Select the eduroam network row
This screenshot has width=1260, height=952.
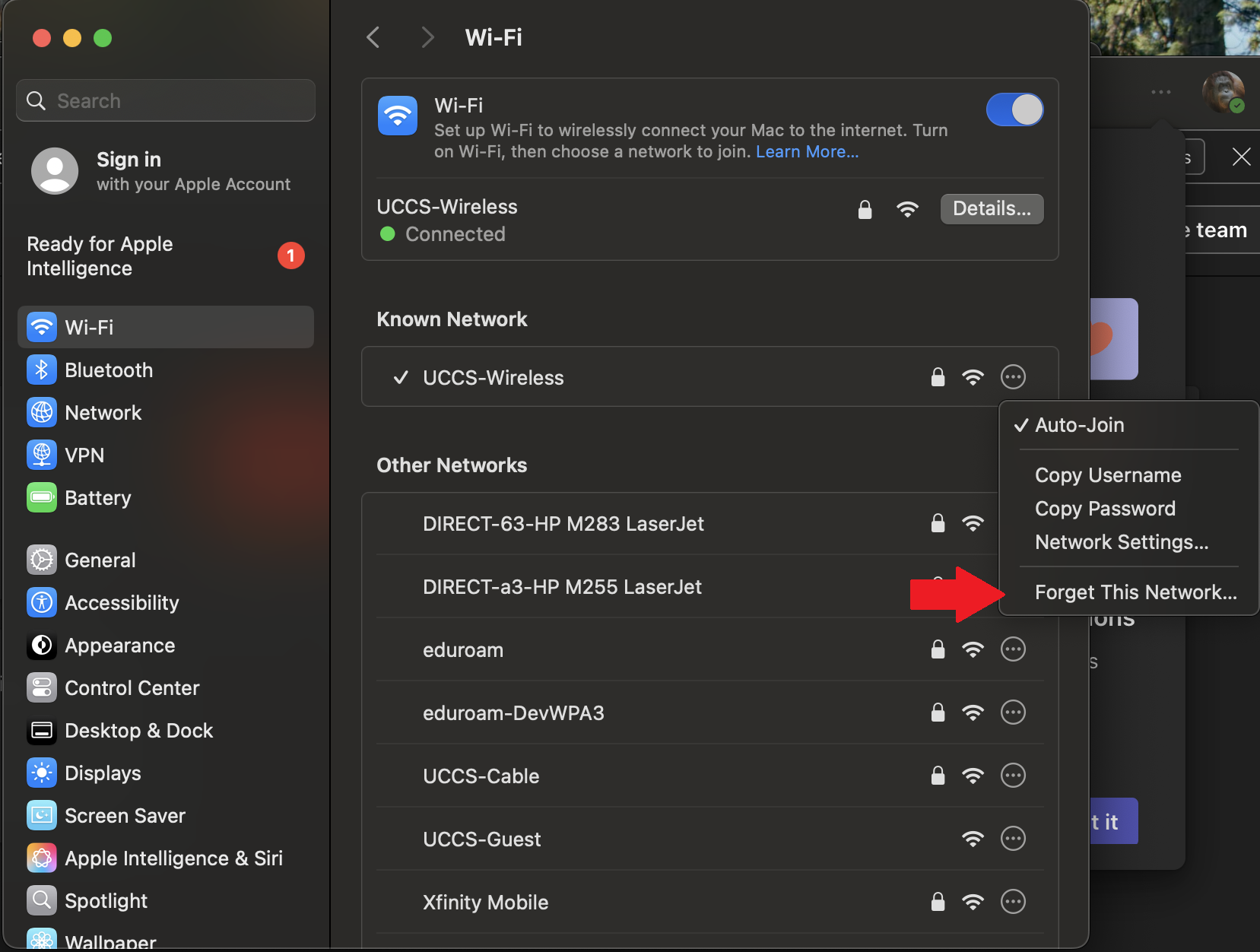point(709,649)
